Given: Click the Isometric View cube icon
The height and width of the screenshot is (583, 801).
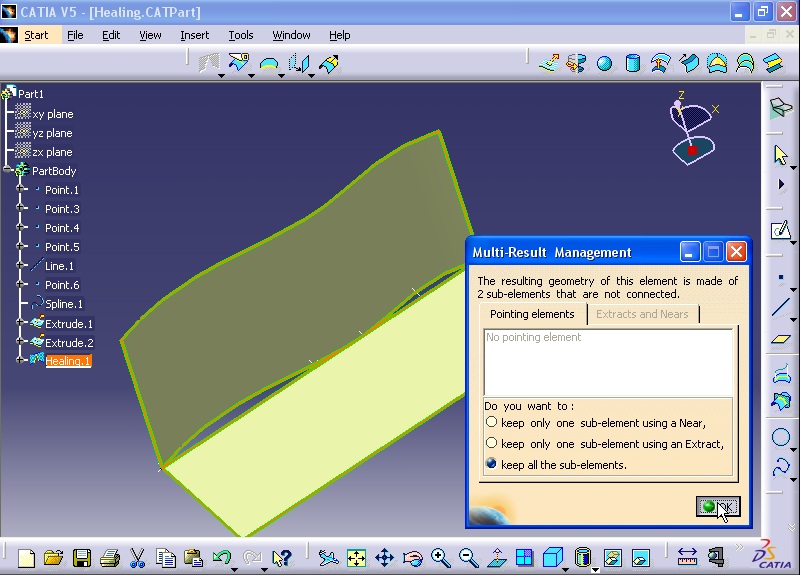Looking at the screenshot, I should pos(553,557).
